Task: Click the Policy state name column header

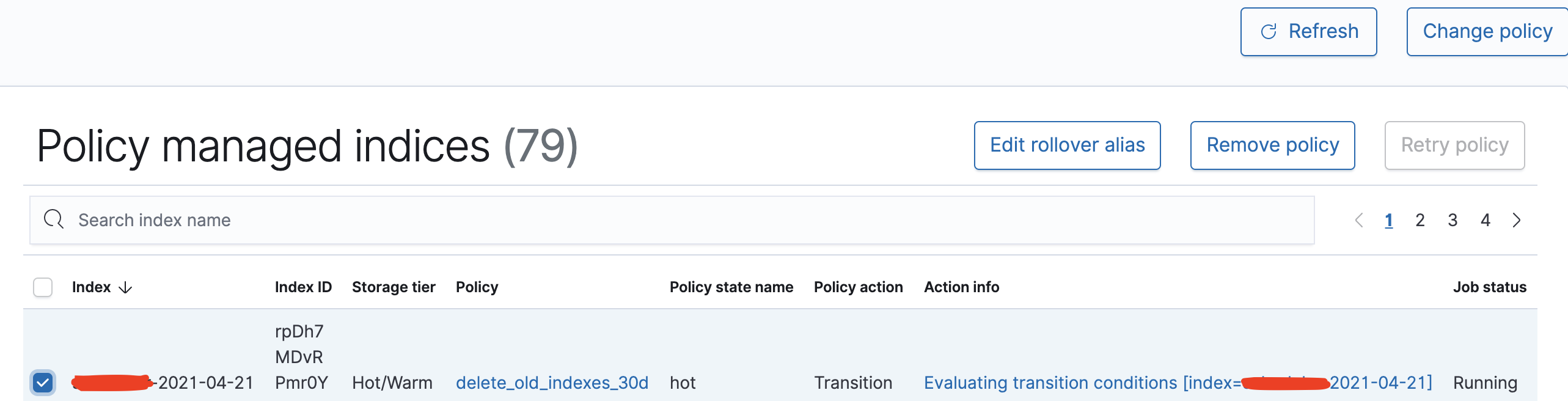Action: 731,287
